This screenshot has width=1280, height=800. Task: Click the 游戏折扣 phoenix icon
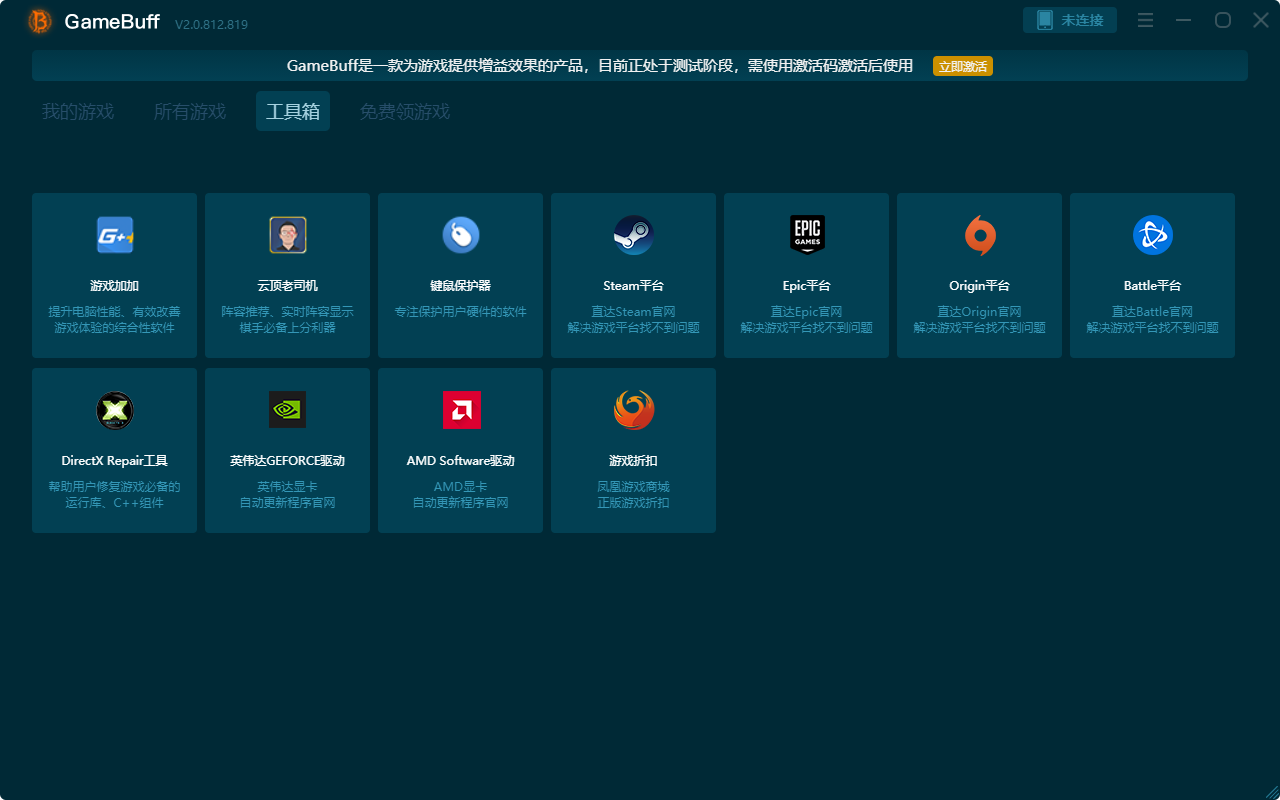(633, 410)
